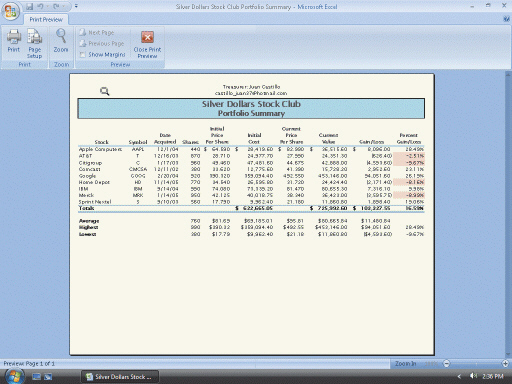This screenshot has height=384, width=512.
Task: Click the system clock
Action: [x=493, y=376]
